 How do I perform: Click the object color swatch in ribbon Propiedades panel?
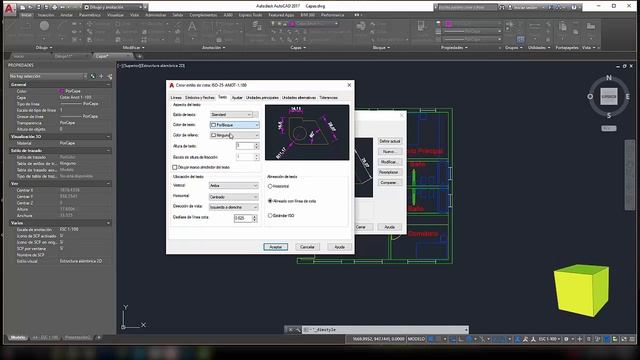(x=449, y=24)
